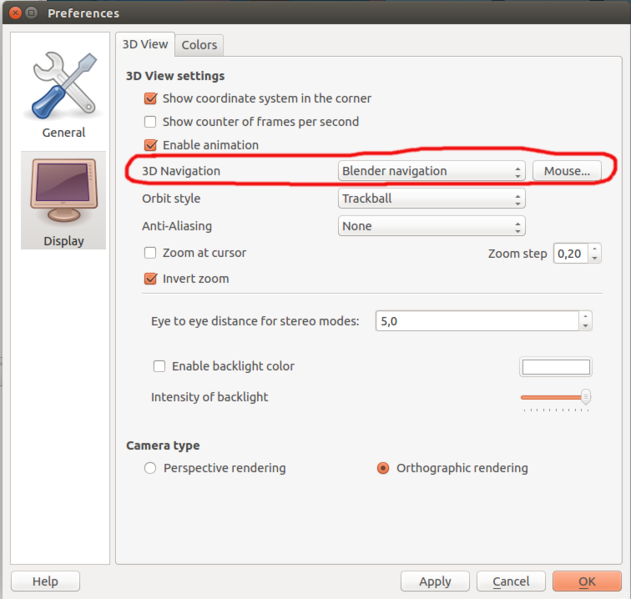Click the Zoom step spinner arrows
The image size is (631, 599).
pyautogui.click(x=595, y=254)
